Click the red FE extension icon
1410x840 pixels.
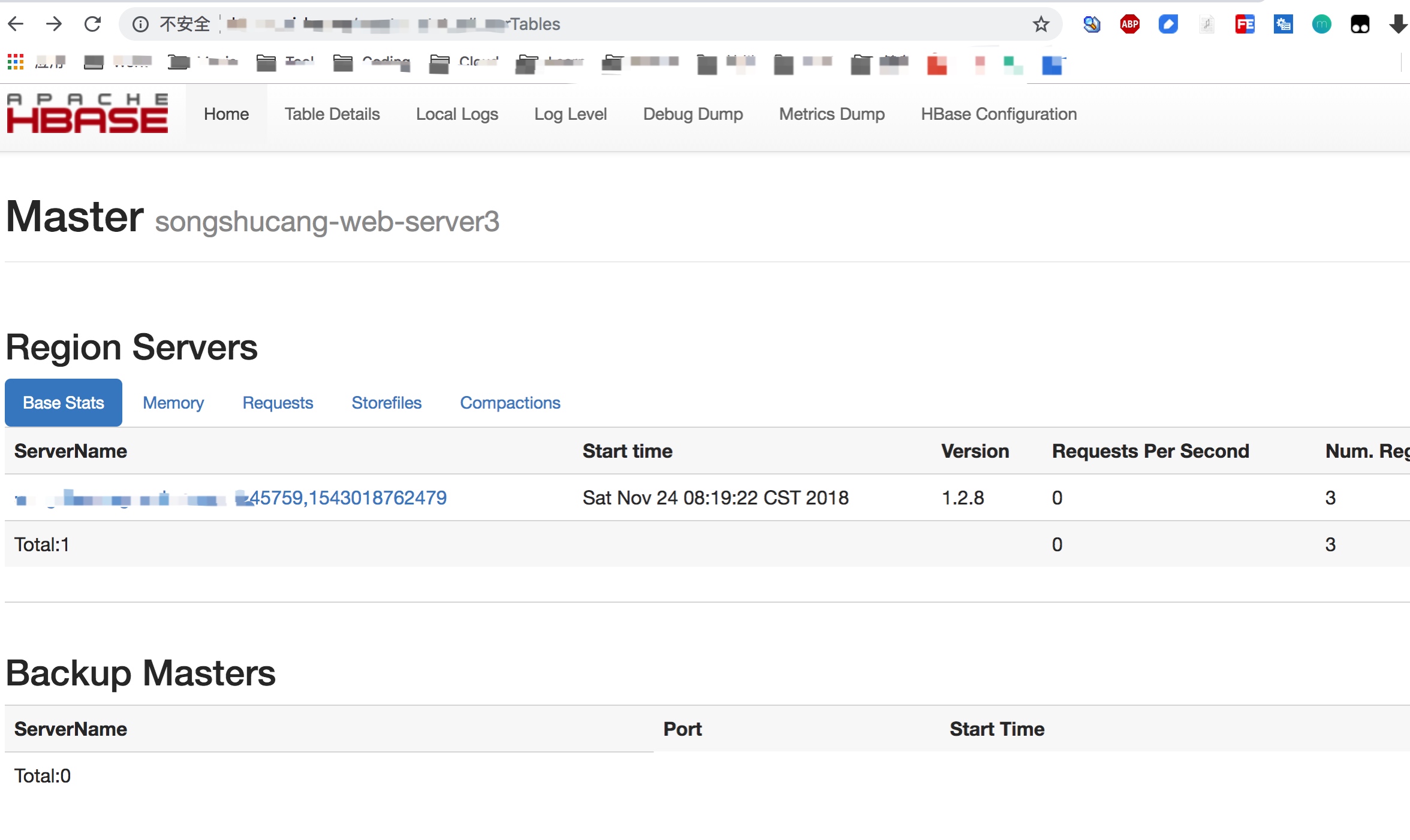(x=1245, y=24)
